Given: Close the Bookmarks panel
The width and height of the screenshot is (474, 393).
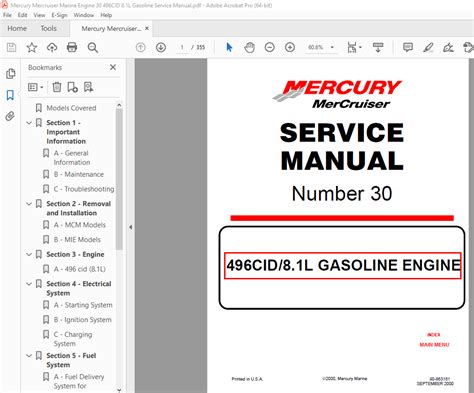Looking at the screenshot, I should pyautogui.click(x=113, y=67).
